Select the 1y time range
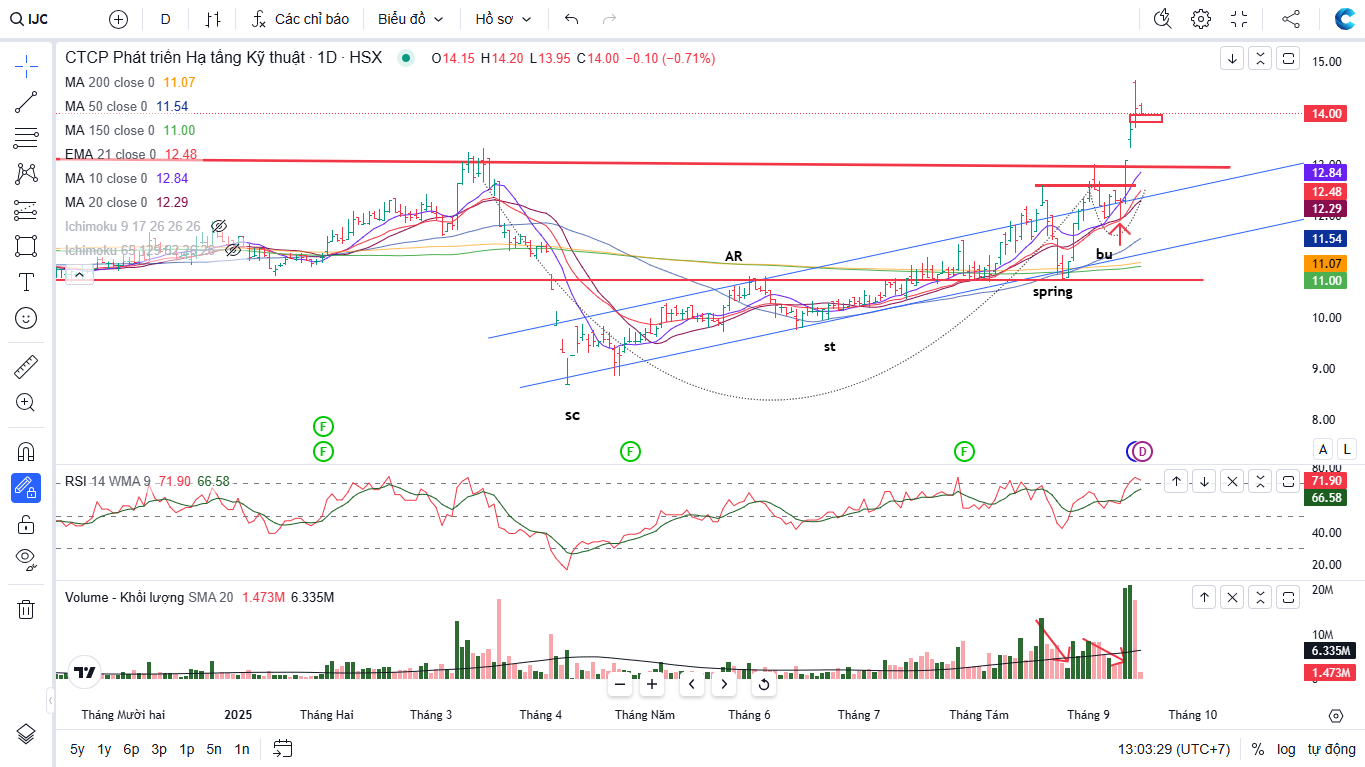Image resolution: width=1365 pixels, height=767 pixels. (x=104, y=749)
